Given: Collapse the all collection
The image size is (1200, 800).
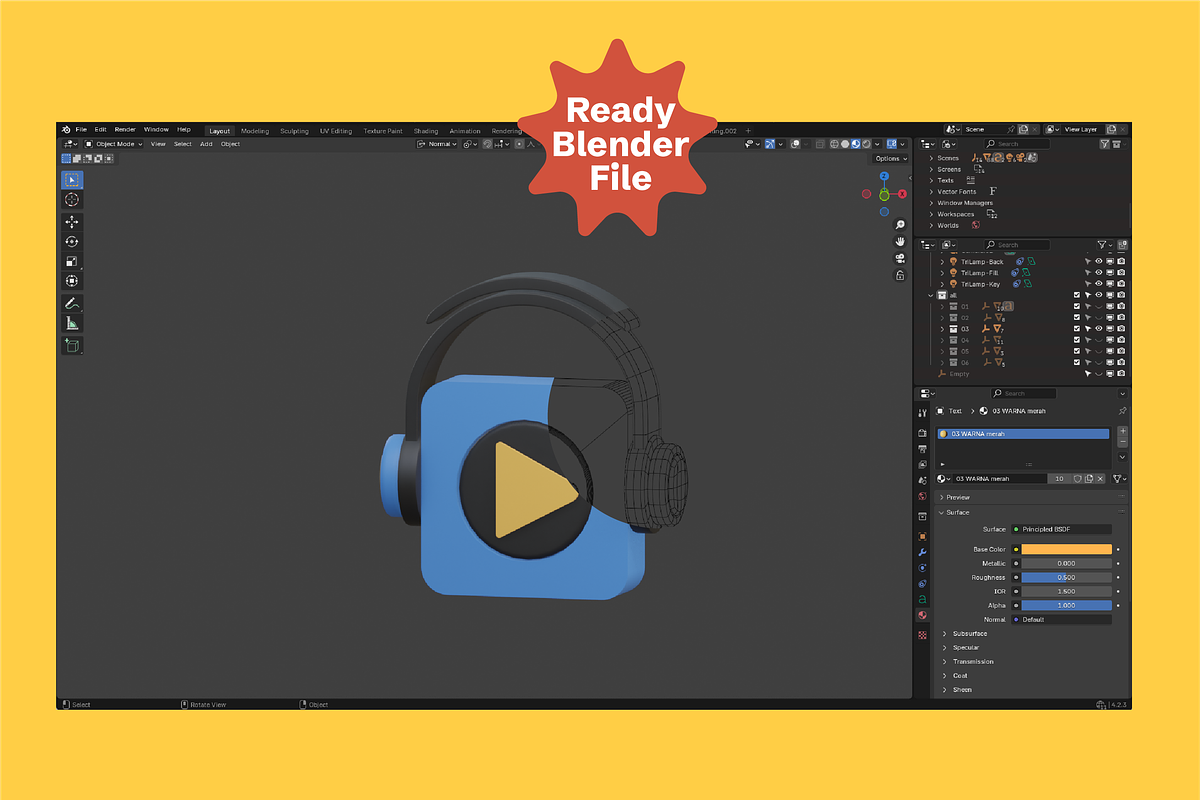Looking at the screenshot, I should [931, 295].
